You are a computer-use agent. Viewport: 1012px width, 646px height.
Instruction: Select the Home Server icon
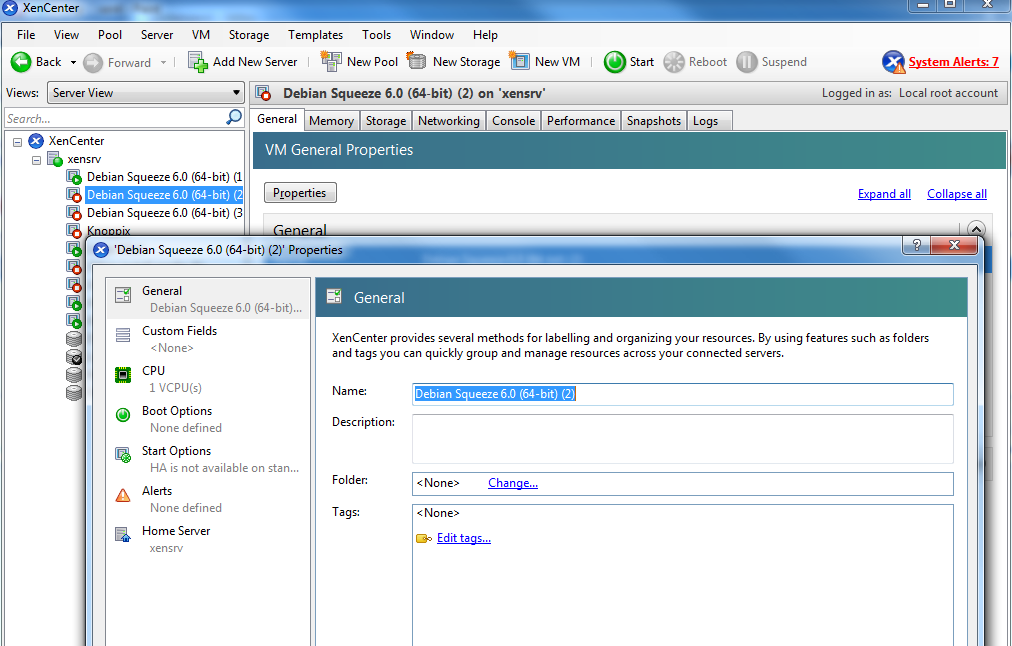tap(123, 535)
